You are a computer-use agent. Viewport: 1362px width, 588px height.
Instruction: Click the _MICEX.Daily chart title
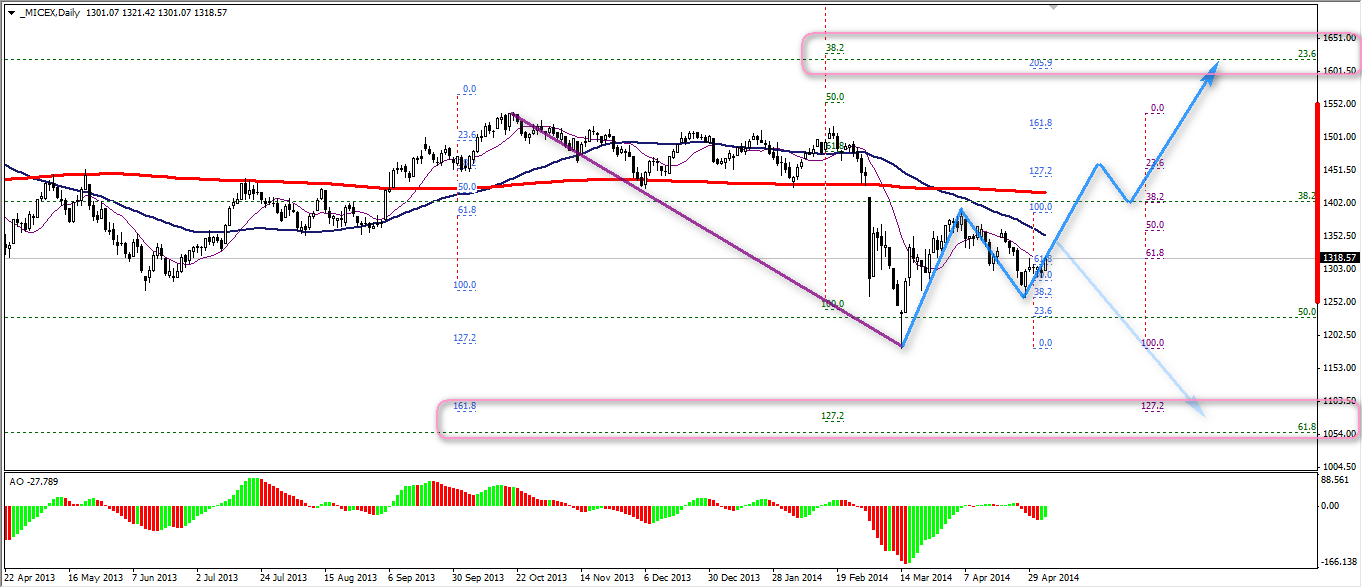coord(49,11)
